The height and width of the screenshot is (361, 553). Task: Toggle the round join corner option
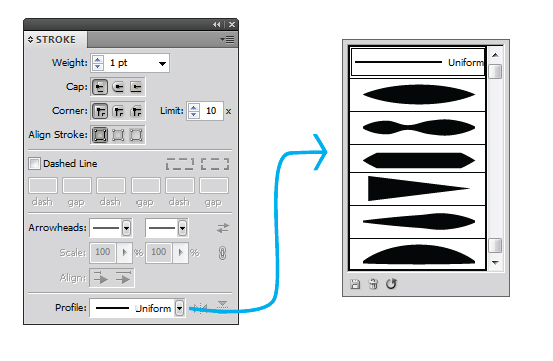(x=118, y=111)
